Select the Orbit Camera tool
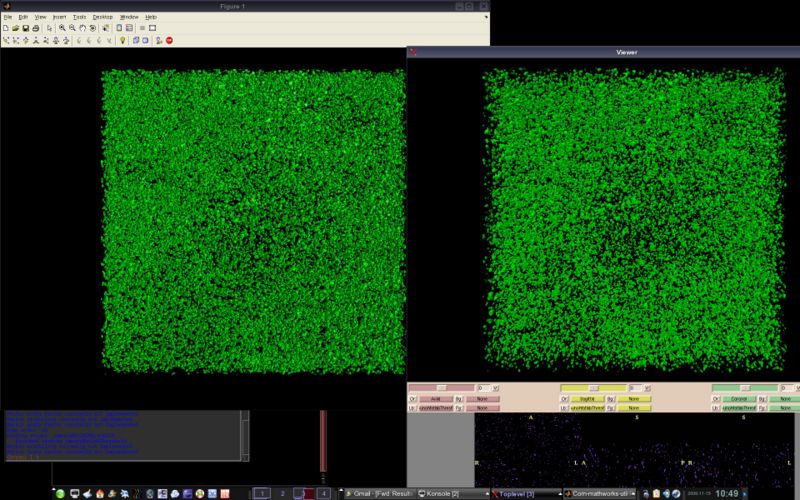This screenshot has width=800, height=500. click(6, 40)
